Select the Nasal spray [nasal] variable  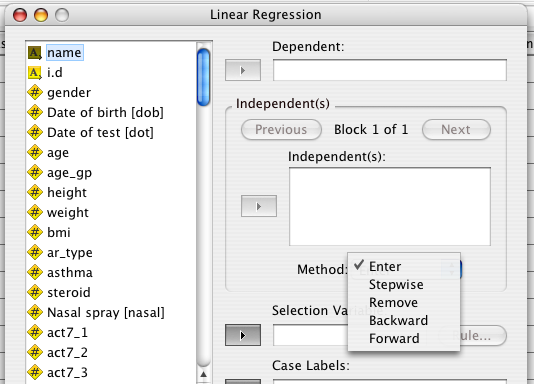point(106,313)
